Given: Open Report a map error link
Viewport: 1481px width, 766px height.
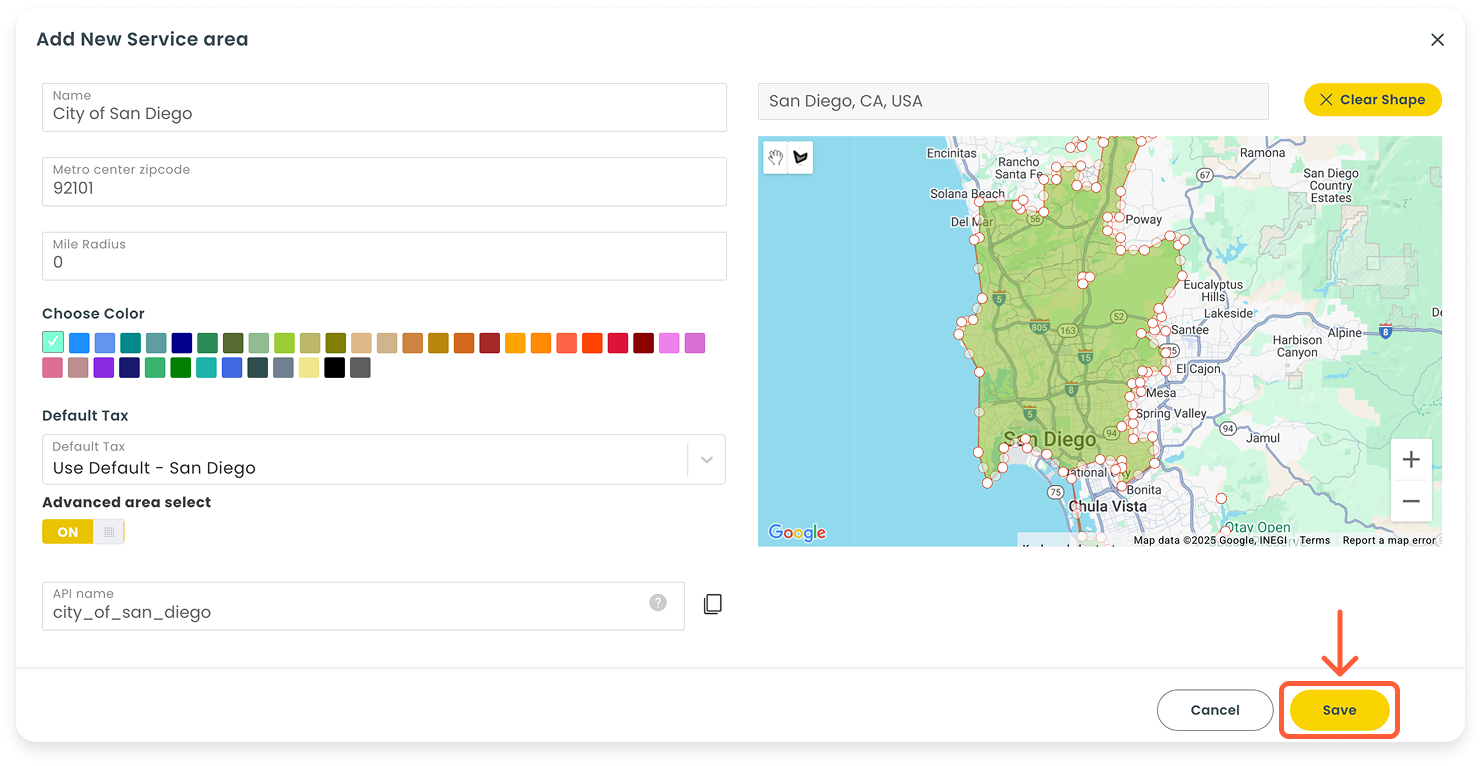Looking at the screenshot, I should 1388,540.
